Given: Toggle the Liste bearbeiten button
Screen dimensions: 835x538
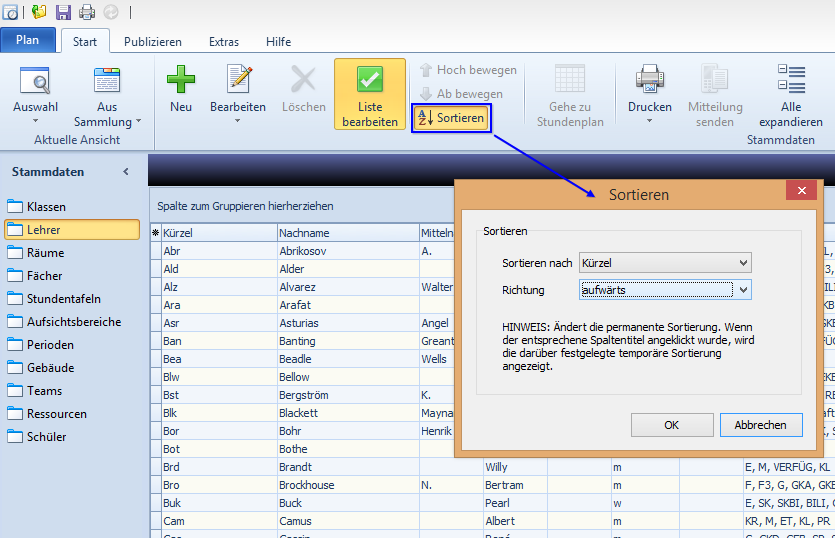Looking at the screenshot, I should point(370,94).
